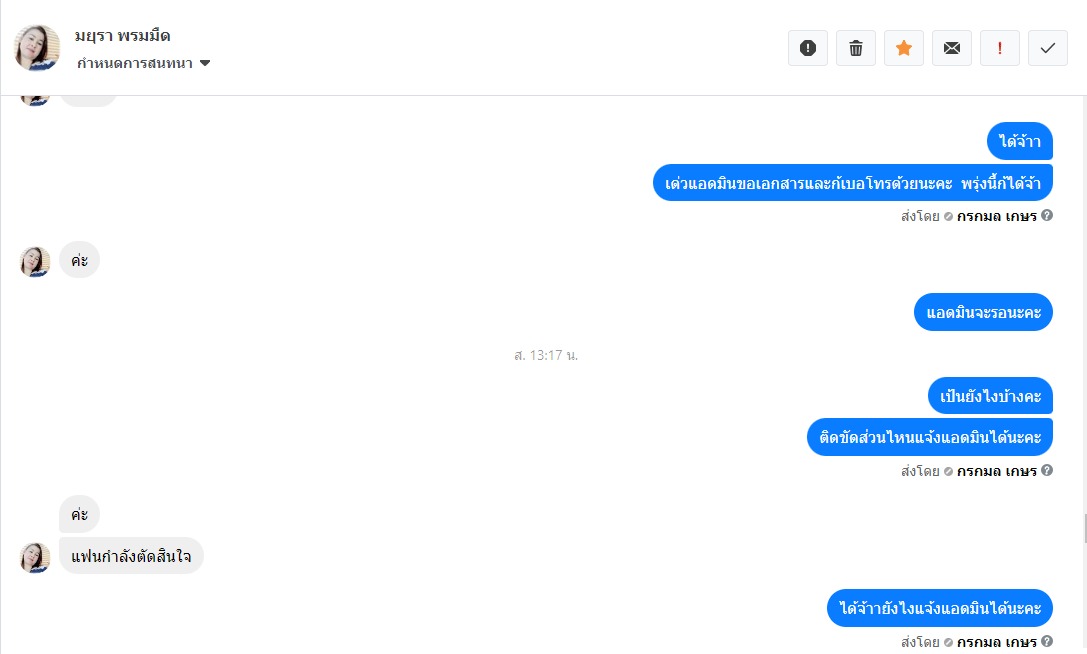Click the spam report exclamation circle icon

(x=808, y=48)
